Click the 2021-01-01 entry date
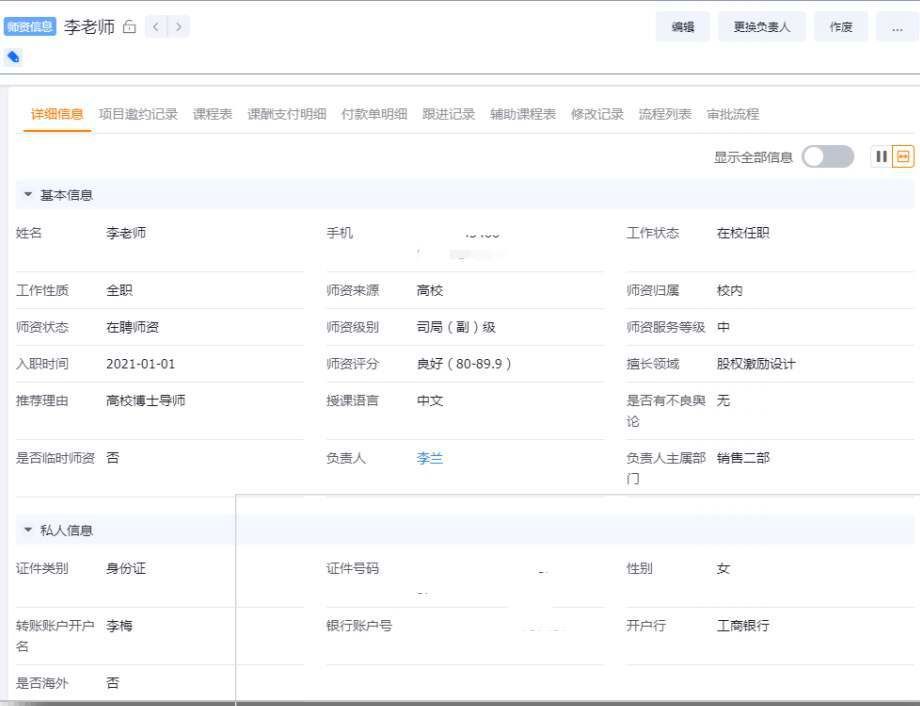 141,364
